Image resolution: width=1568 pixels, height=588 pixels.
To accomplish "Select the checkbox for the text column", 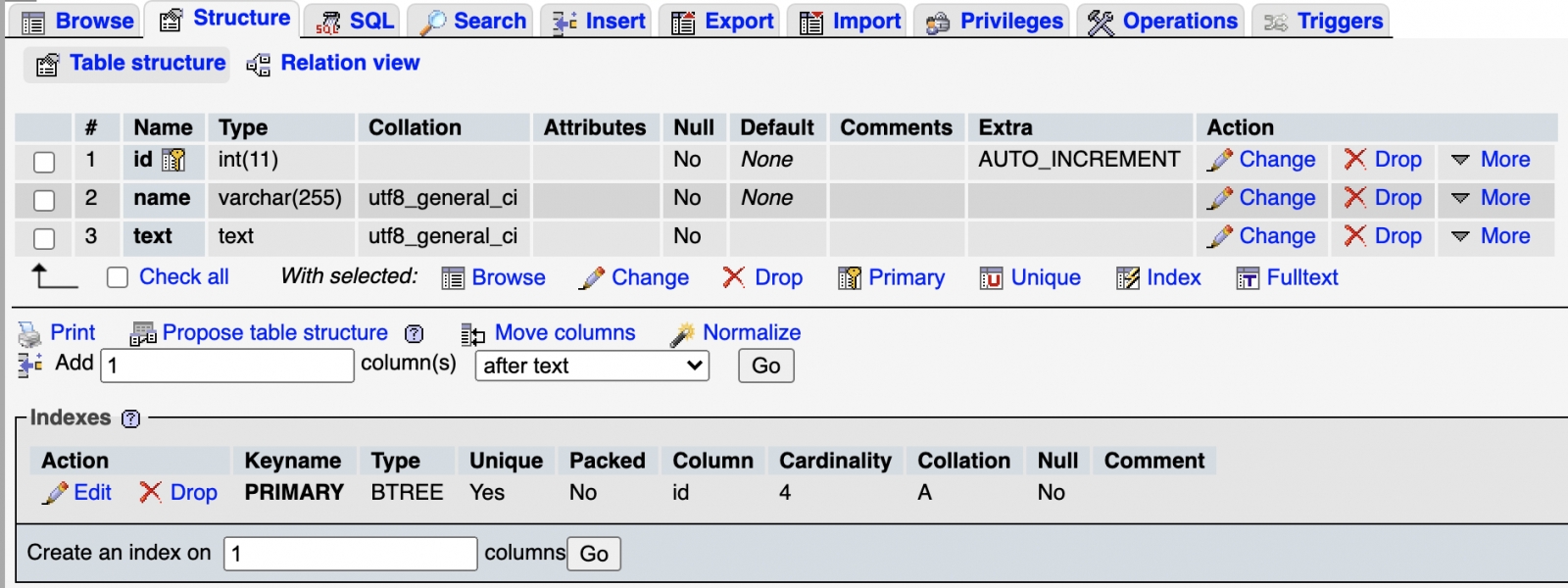I will tap(44, 238).
